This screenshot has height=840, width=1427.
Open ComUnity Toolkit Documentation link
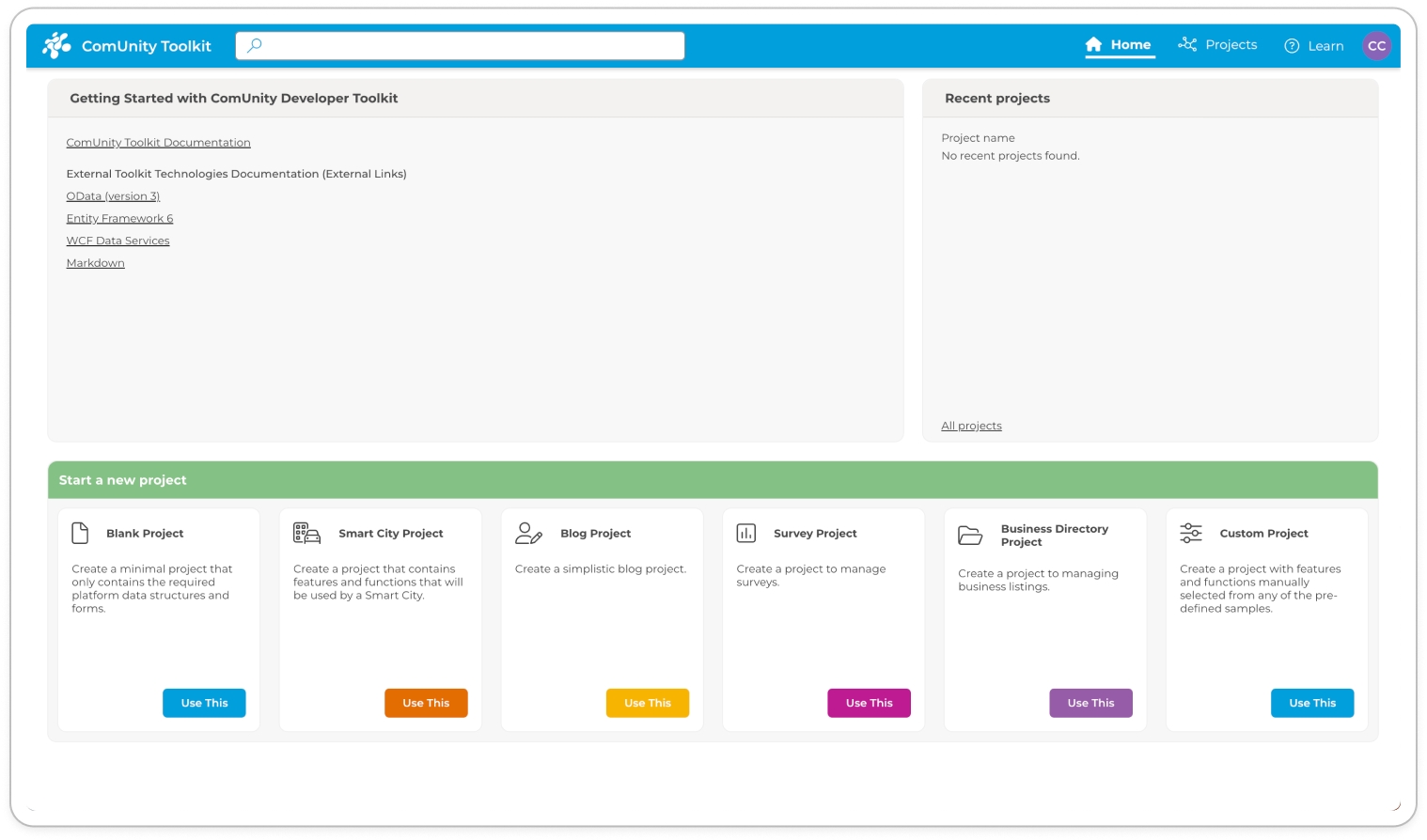coord(158,143)
